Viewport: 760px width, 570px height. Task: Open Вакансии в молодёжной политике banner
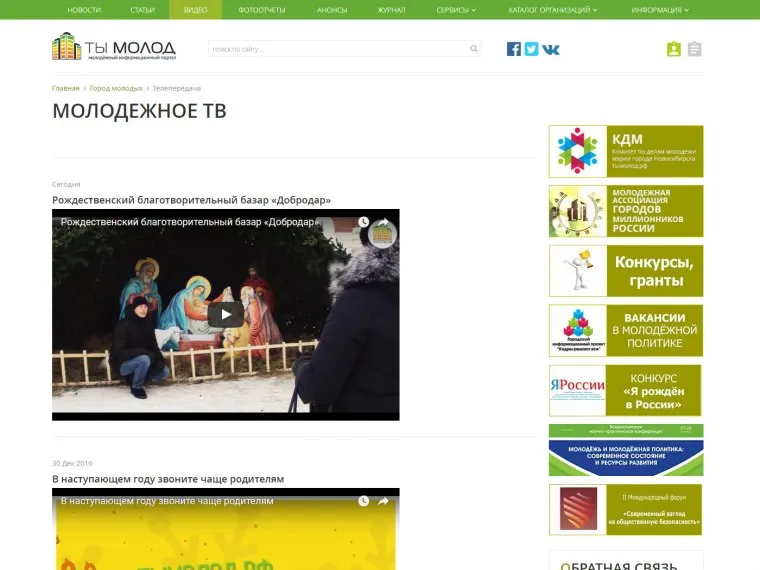[x=626, y=331]
